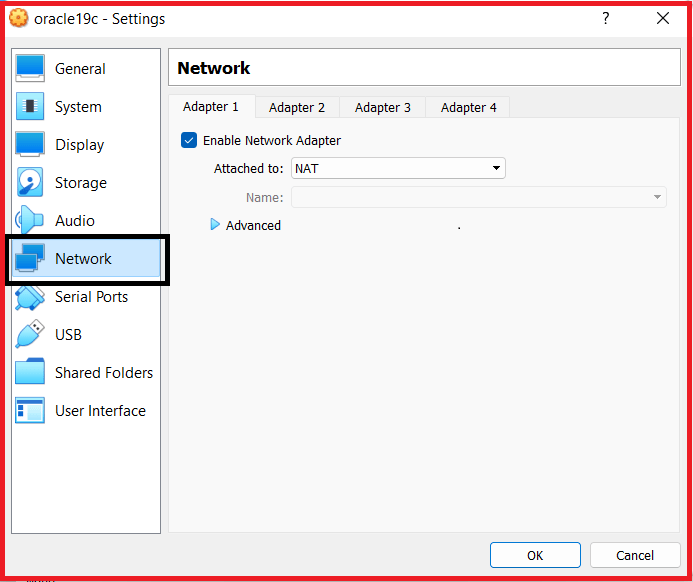Click the Display screen icon
The image size is (693, 582).
tap(30, 144)
